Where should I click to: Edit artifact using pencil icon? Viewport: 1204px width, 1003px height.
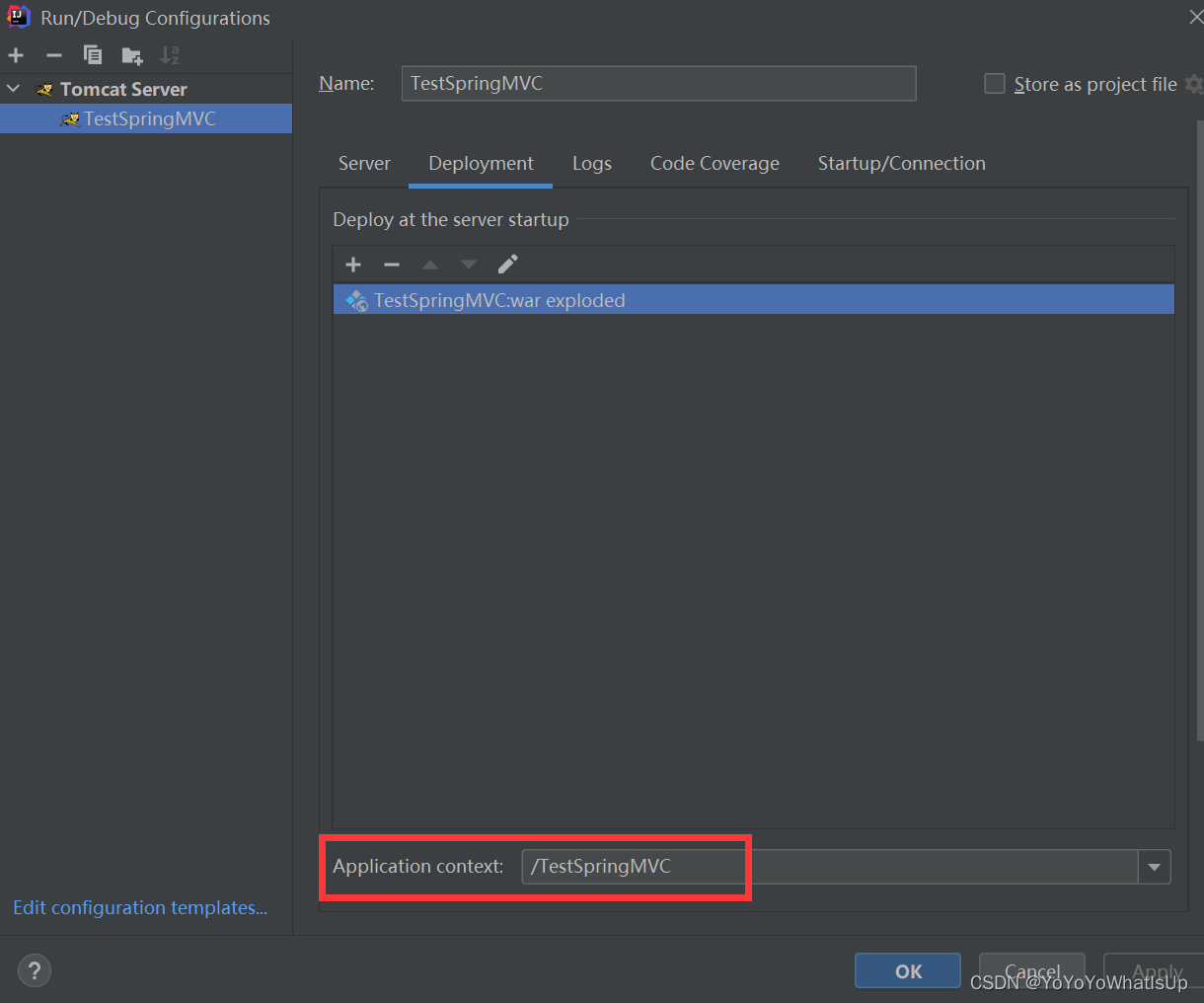pyautogui.click(x=507, y=264)
